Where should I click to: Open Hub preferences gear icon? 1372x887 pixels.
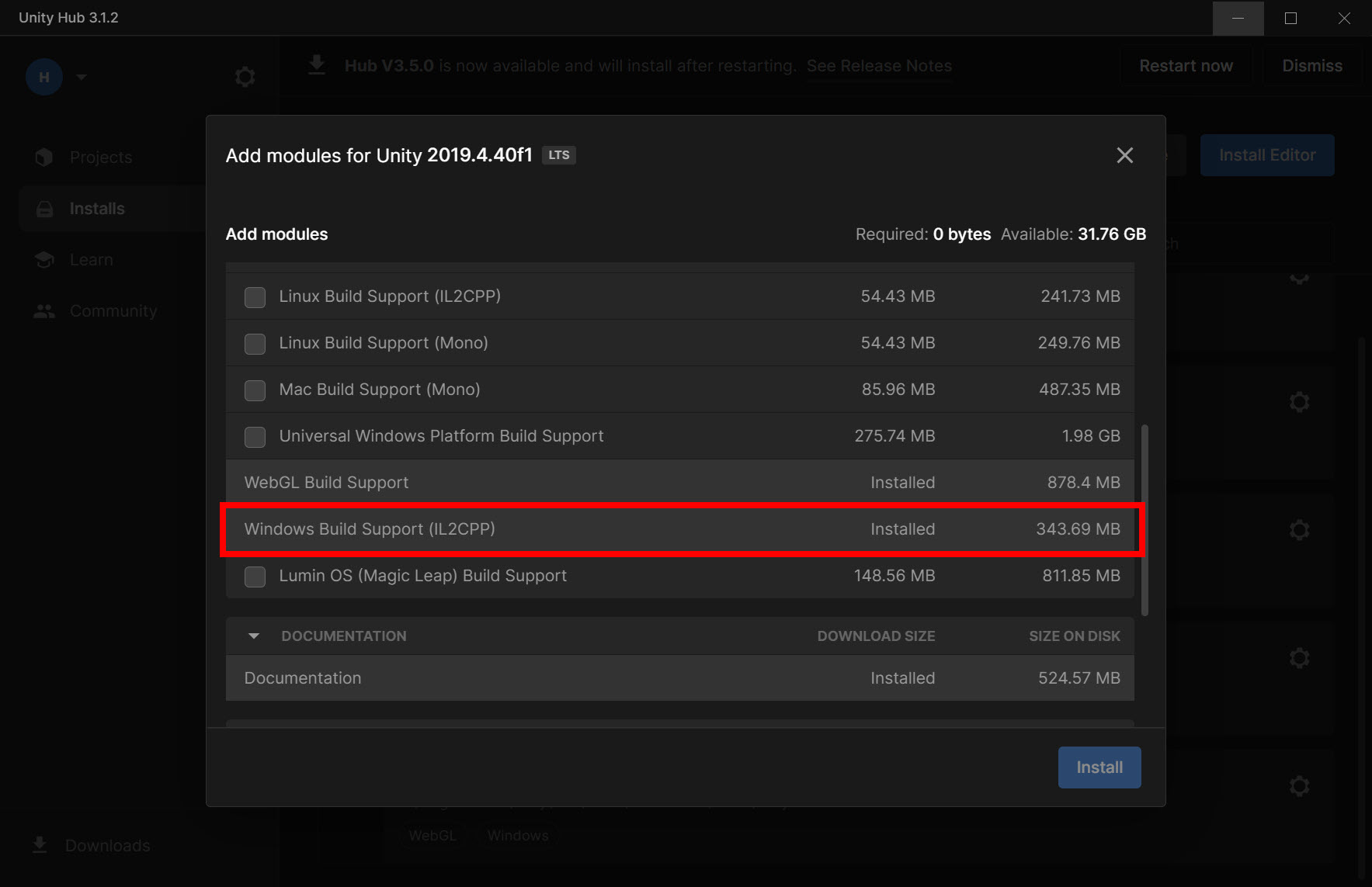point(245,77)
